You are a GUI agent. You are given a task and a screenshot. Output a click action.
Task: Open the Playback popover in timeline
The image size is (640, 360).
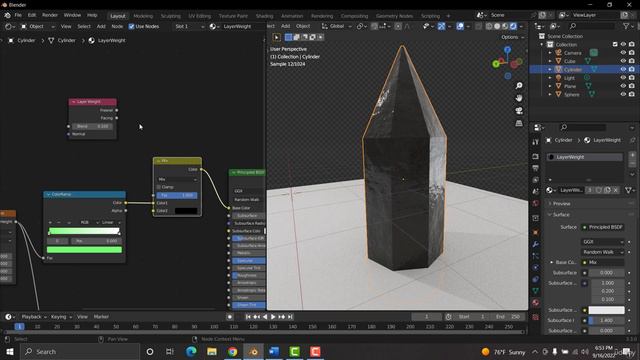33,316
